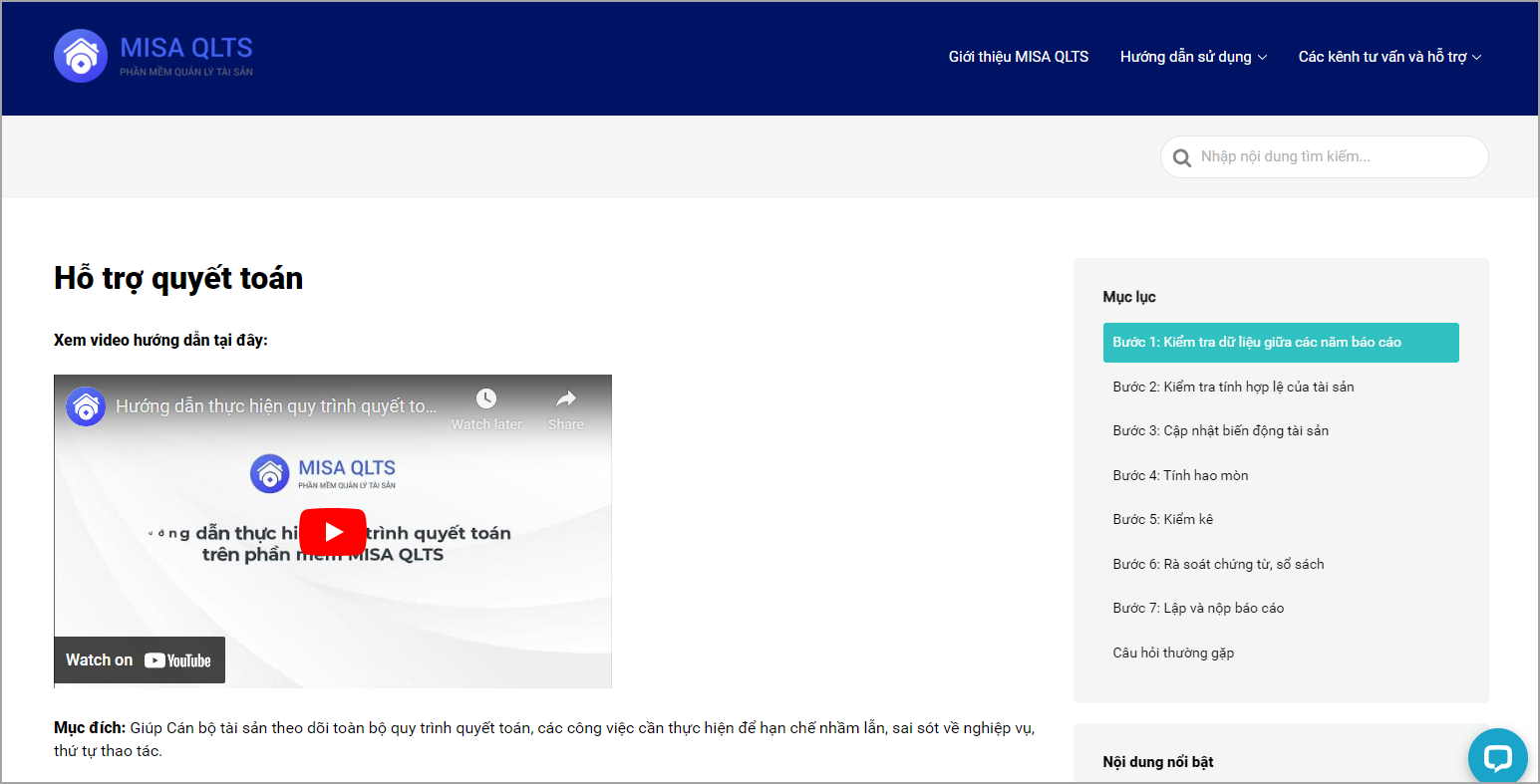Jump to Câu hỏi thường gặp section
Image resolution: width=1540 pixels, height=784 pixels.
coord(1173,653)
